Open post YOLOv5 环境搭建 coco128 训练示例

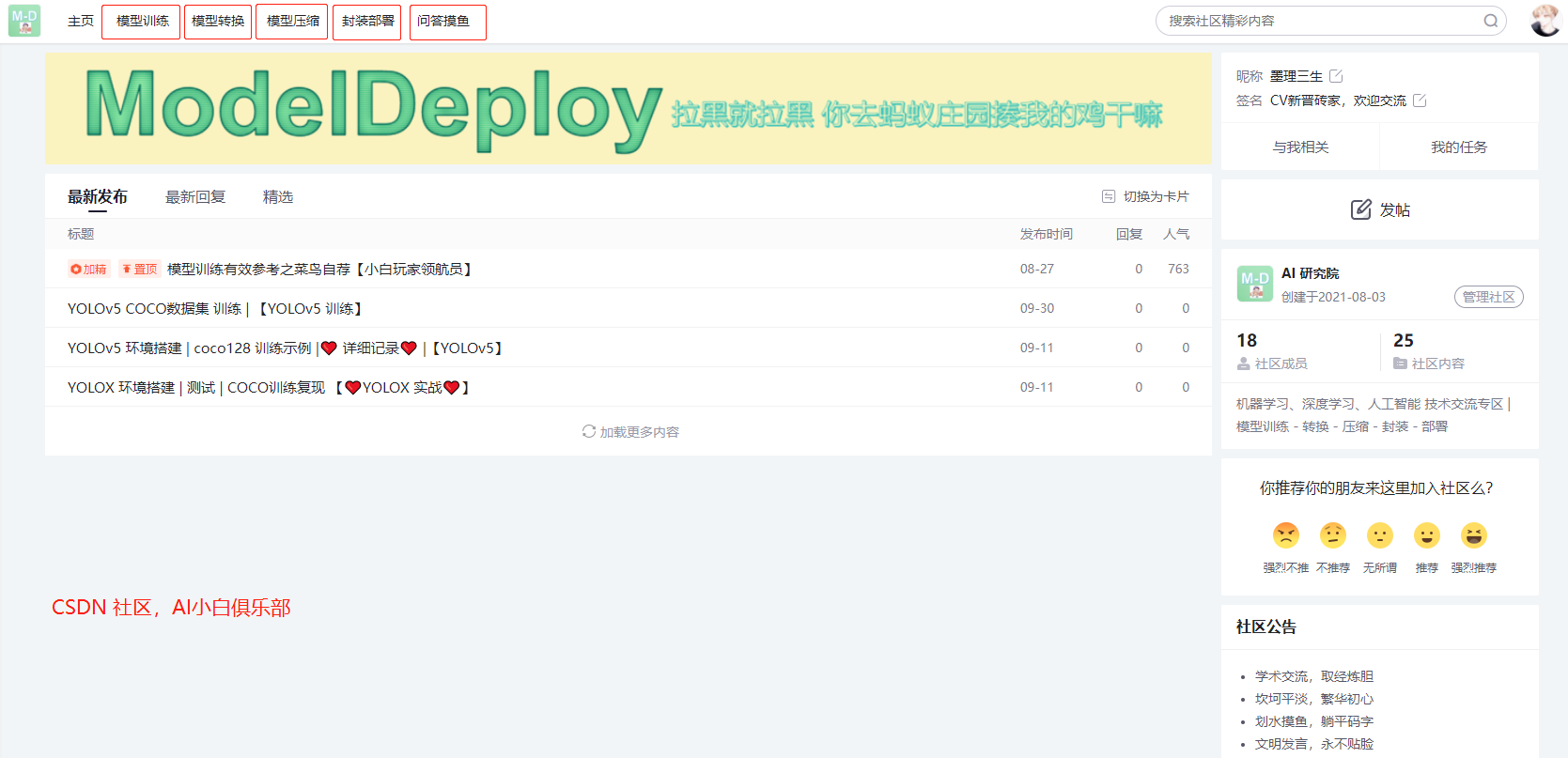(287, 348)
